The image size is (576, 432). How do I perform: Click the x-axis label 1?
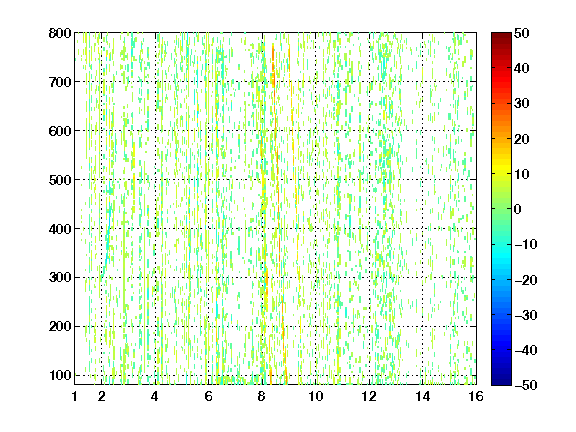(75, 396)
